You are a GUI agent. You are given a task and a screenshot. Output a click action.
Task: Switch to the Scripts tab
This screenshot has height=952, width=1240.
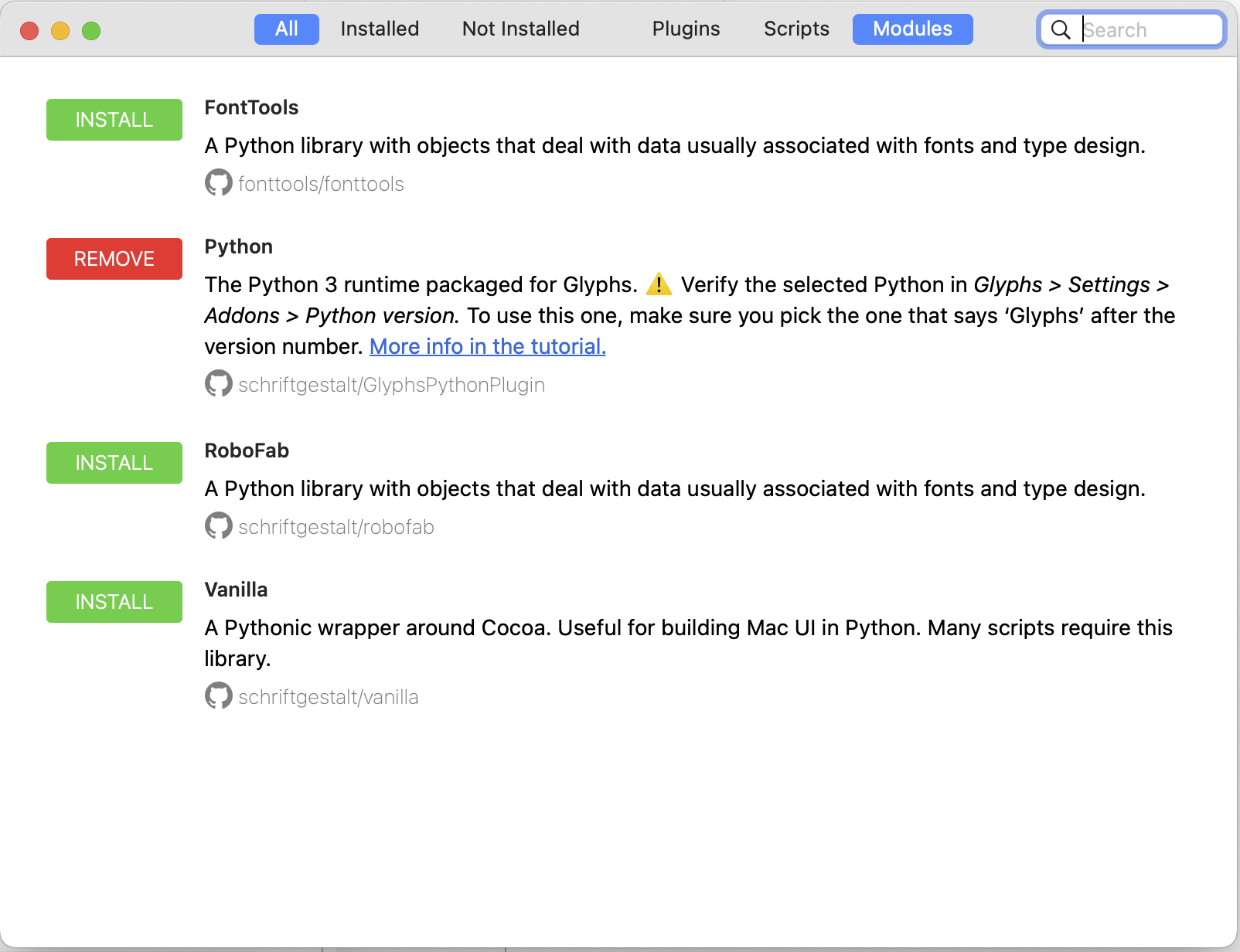pyautogui.click(x=796, y=29)
